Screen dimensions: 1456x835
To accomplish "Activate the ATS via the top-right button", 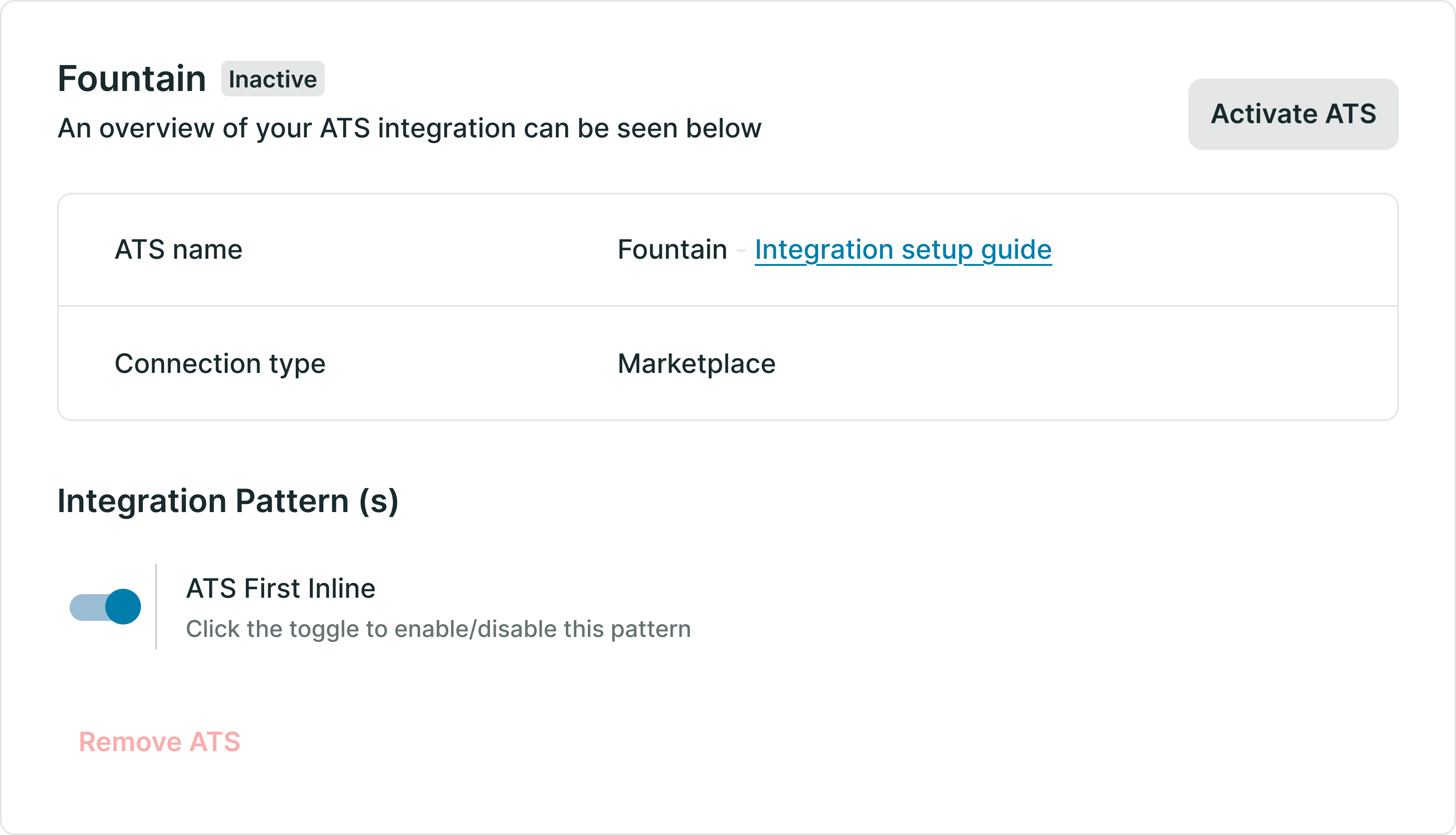I will click(1293, 114).
